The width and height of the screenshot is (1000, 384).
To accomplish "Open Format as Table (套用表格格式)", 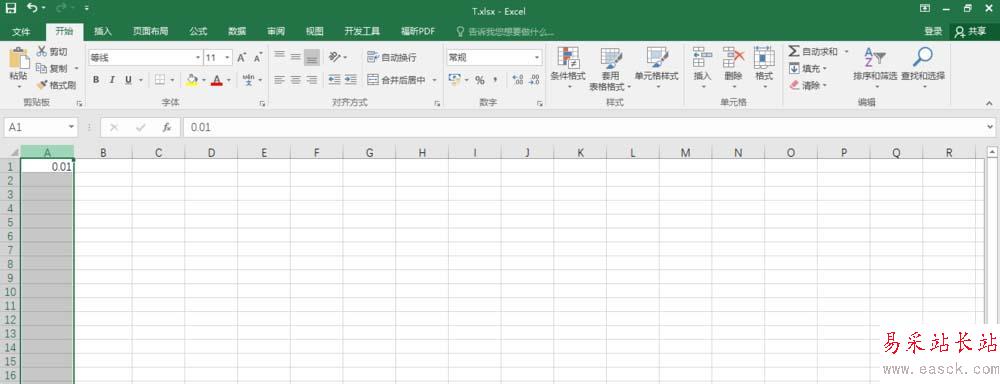I will pyautogui.click(x=610, y=69).
